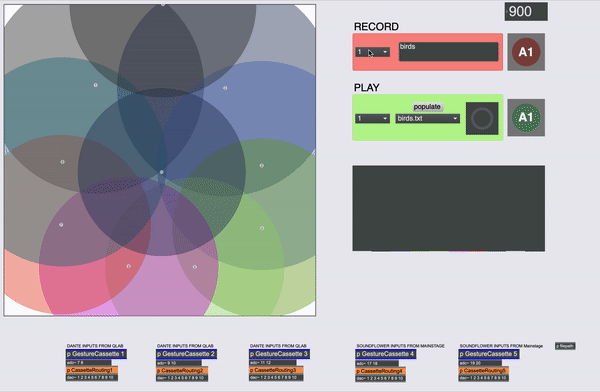Select the 900 number box
The height and width of the screenshot is (392, 600).
coord(526,11)
